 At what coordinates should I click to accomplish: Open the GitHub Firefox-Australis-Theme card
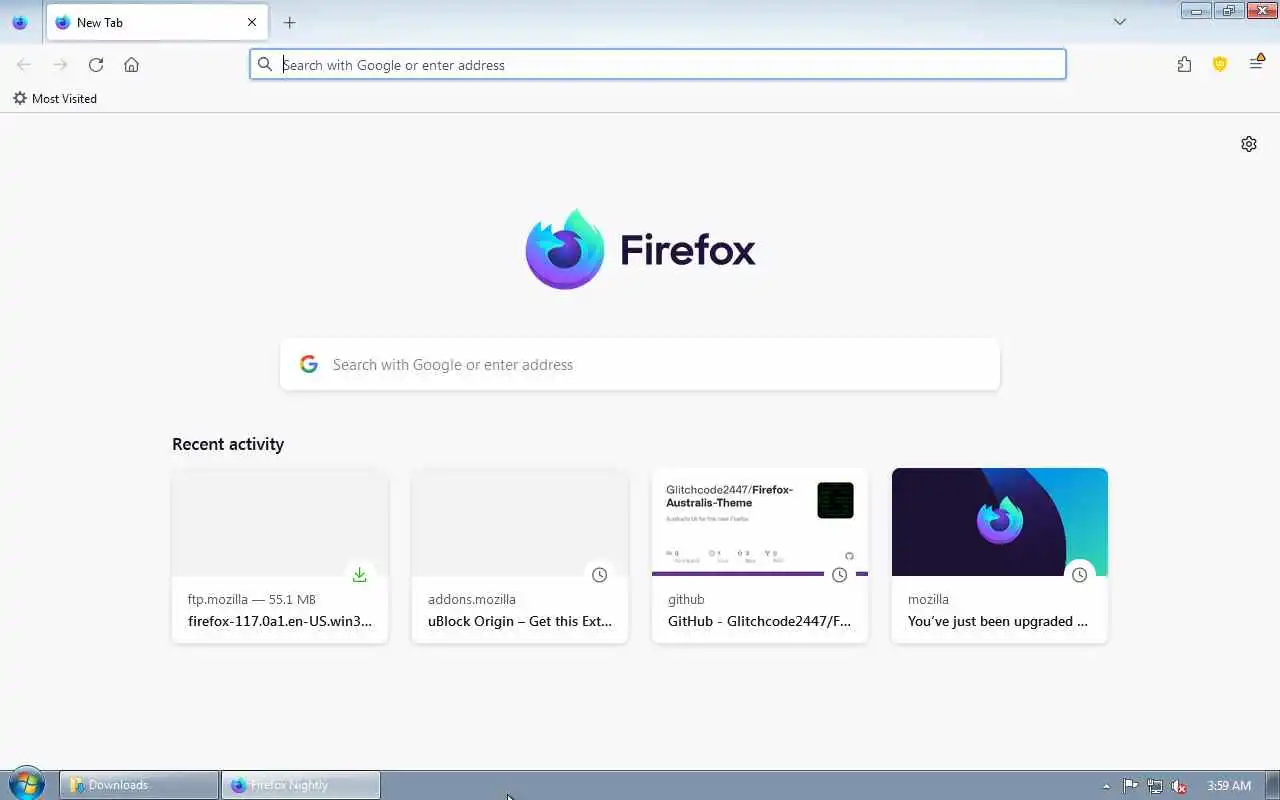(760, 555)
